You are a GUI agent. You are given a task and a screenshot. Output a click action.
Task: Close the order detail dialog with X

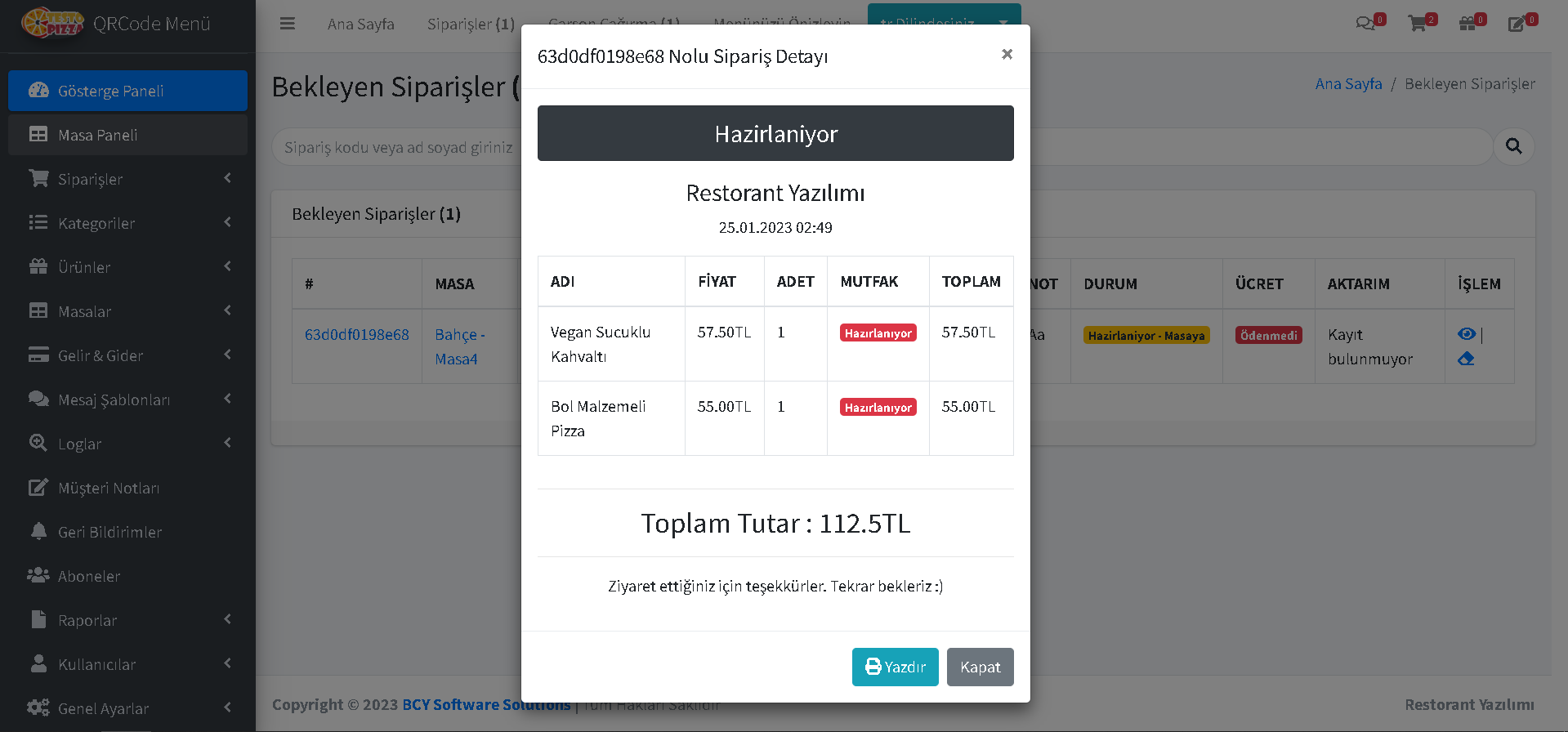pos(1007,54)
